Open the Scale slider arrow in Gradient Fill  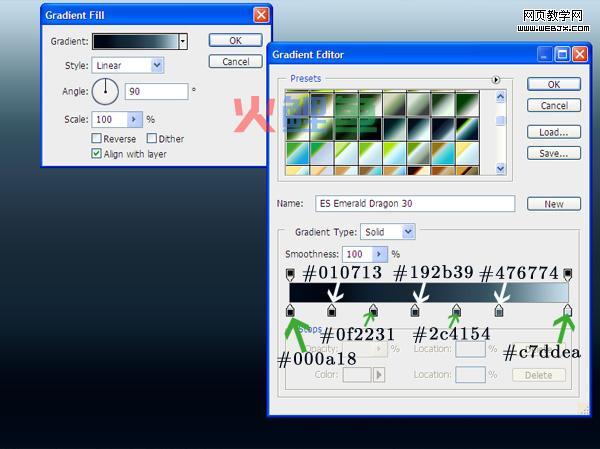134,119
